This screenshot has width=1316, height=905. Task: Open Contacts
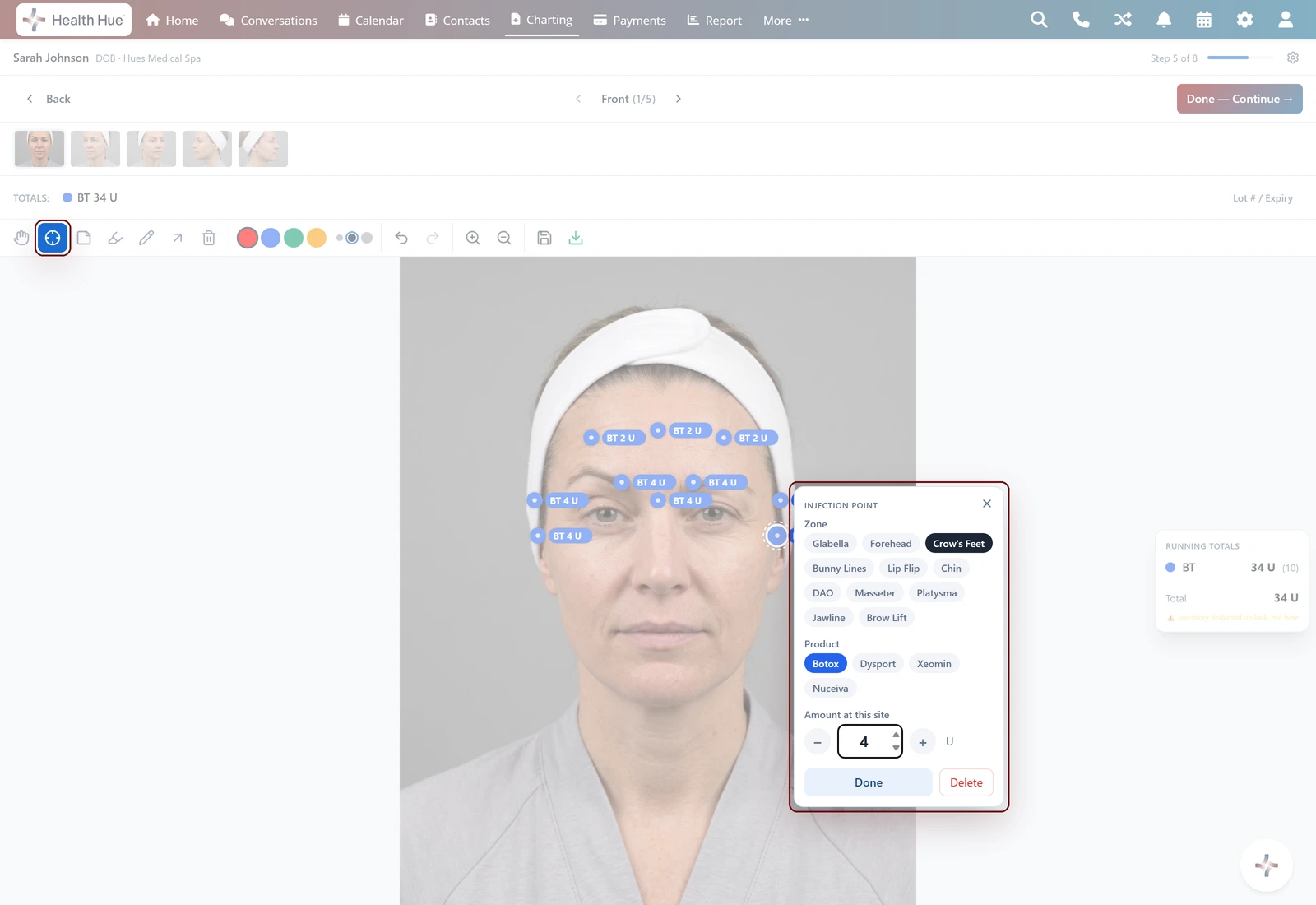[457, 20]
